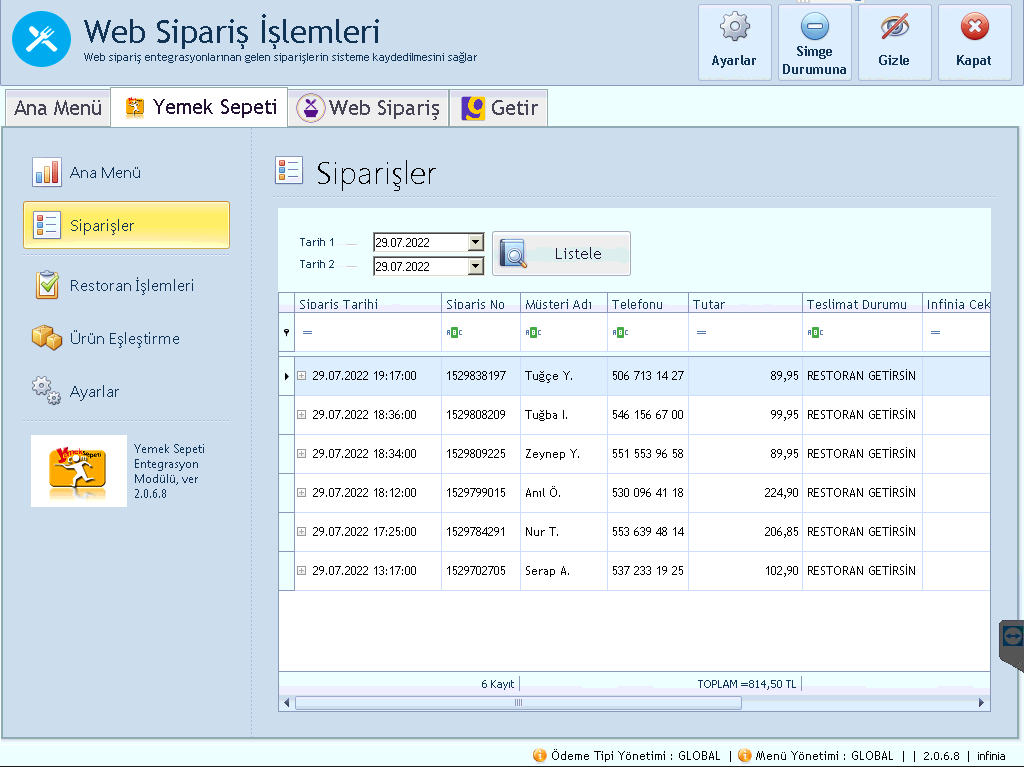1024x767 pixels.
Task: Click phone number 551 553 96 58
Action: coord(648,453)
